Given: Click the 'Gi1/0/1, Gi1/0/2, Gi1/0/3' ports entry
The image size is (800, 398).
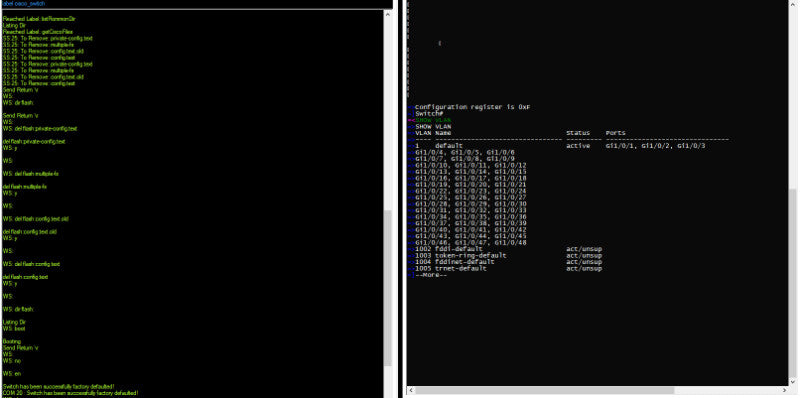Looking at the screenshot, I should 656,146.
